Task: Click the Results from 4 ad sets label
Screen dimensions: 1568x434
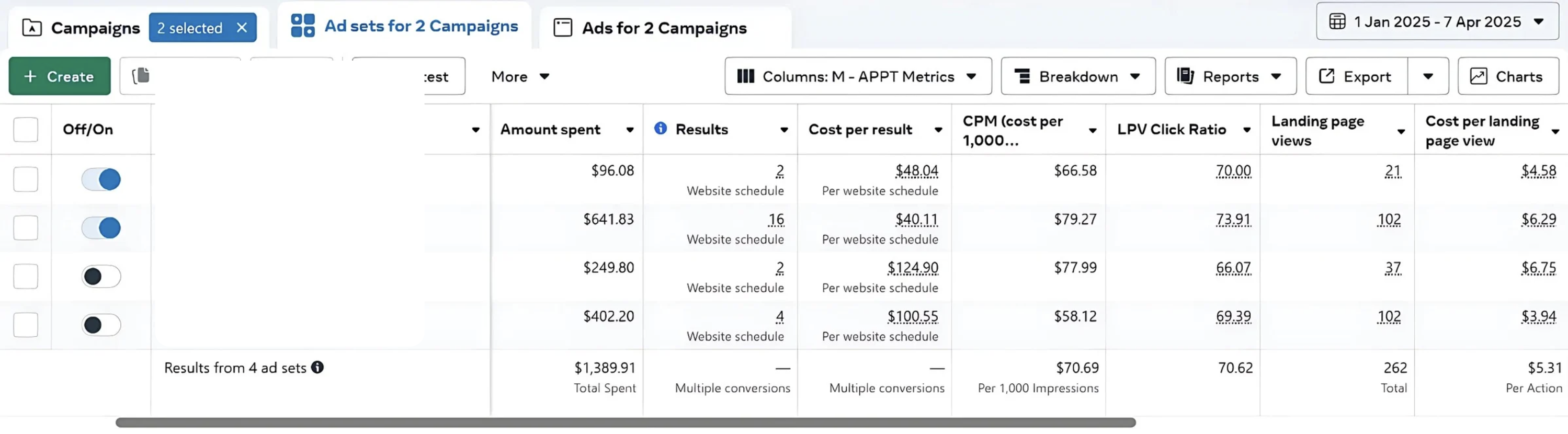Action: [235, 368]
